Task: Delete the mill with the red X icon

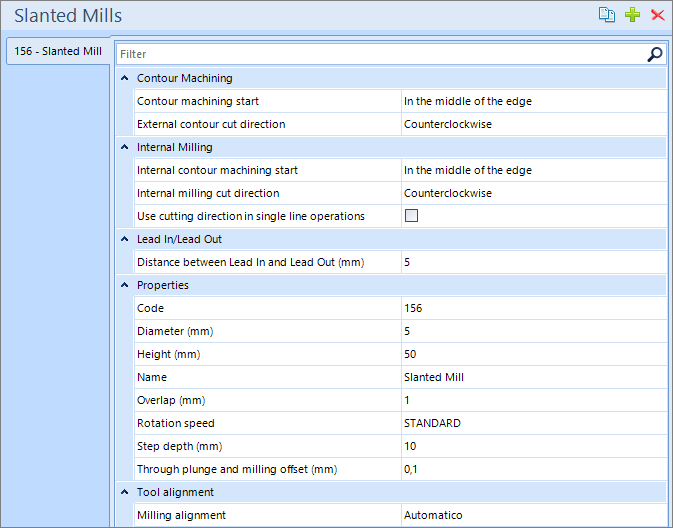Action: 658,15
